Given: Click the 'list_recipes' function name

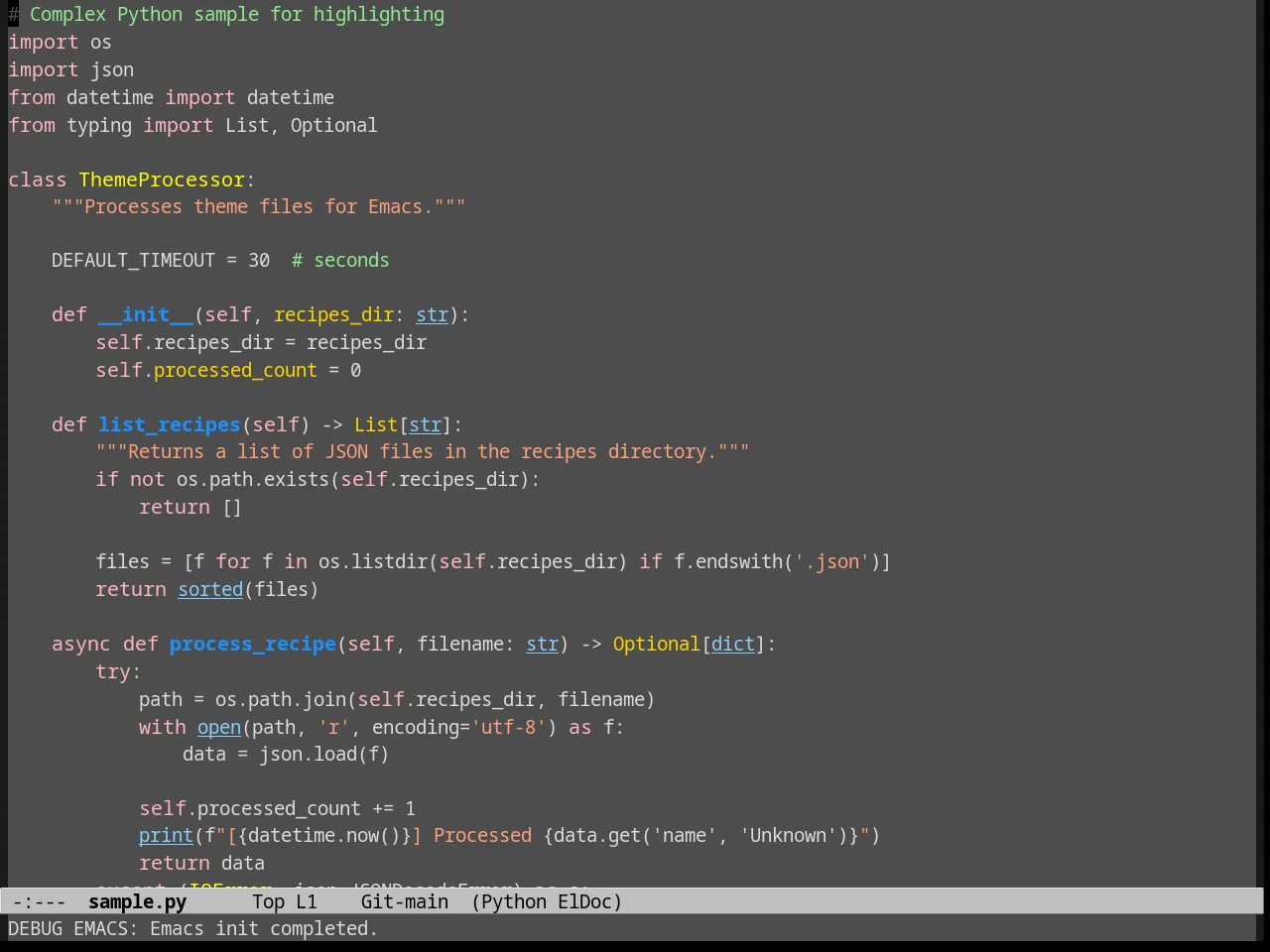Looking at the screenshot, I should tap(169, 424).
